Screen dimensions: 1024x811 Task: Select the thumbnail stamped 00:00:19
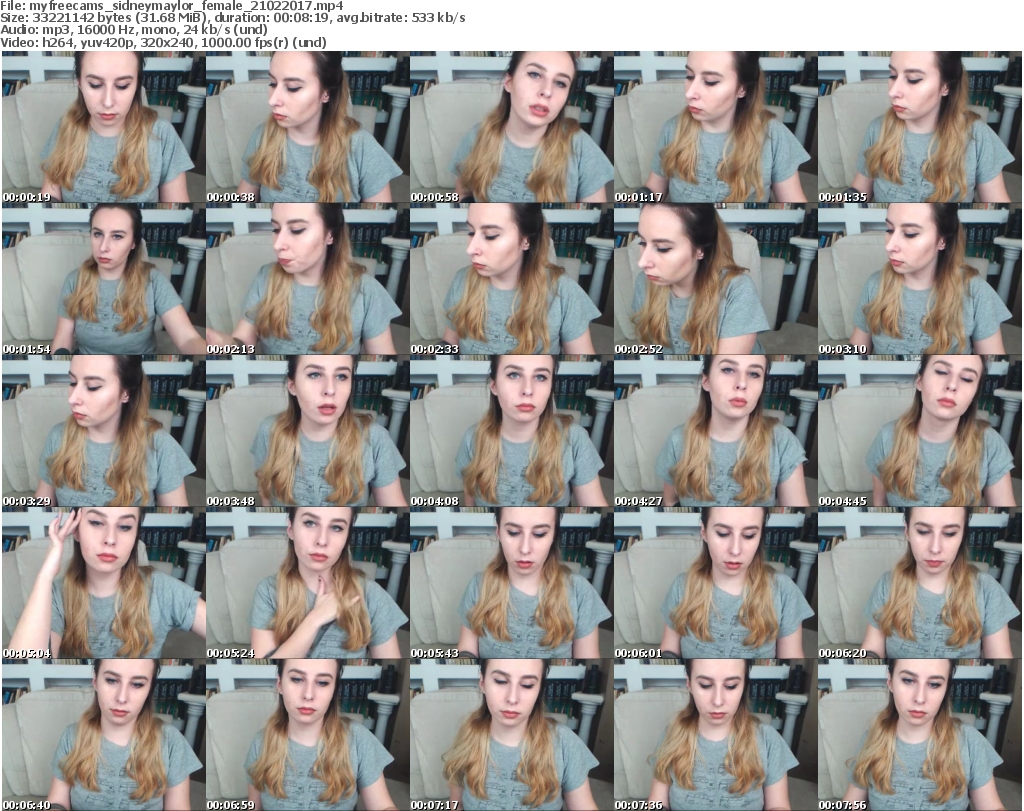click(103, 127)
